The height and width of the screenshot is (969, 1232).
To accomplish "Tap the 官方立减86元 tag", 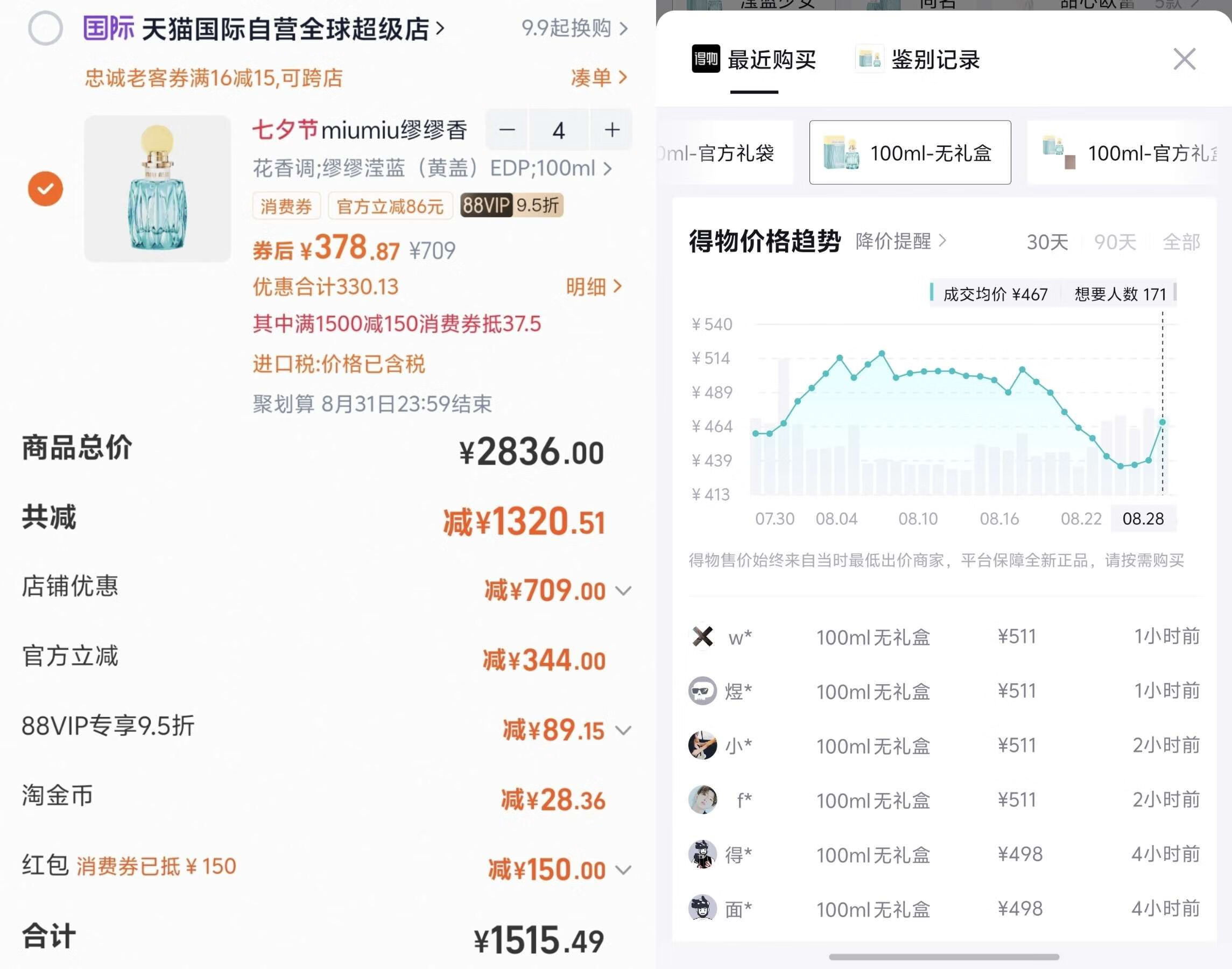I will point(390,206).
